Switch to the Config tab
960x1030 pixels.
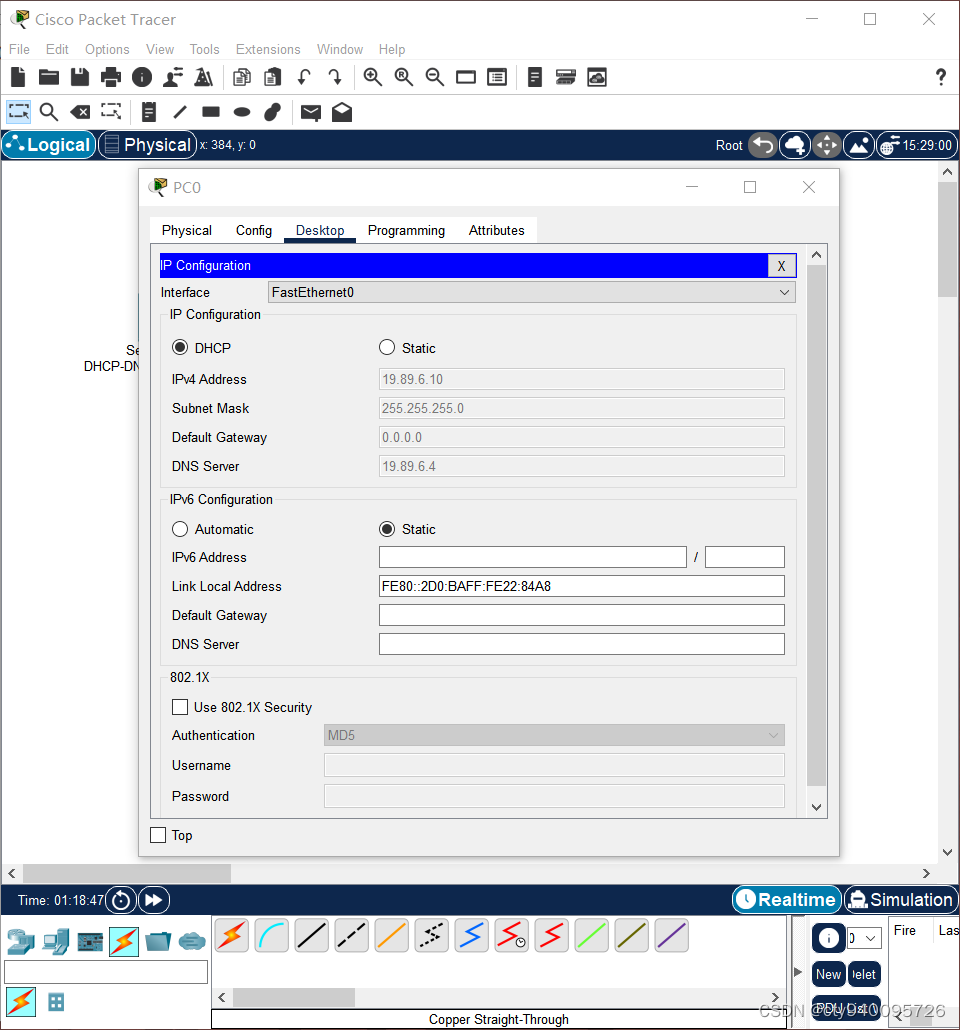point(254,231)
